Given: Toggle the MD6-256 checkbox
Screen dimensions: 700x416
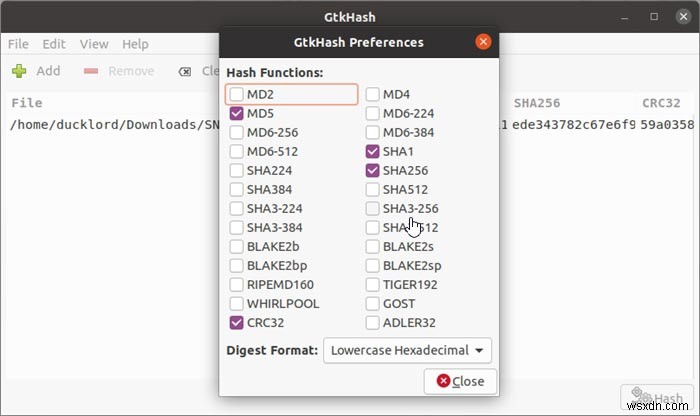Looking at the screenshot, I should pyautogui.click(x=236, y=133).
